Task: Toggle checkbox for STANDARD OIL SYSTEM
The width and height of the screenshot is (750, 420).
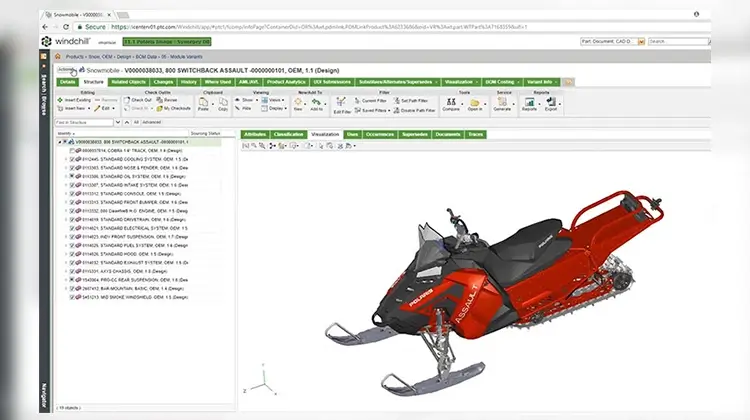Action: click(x=72, y=177)
